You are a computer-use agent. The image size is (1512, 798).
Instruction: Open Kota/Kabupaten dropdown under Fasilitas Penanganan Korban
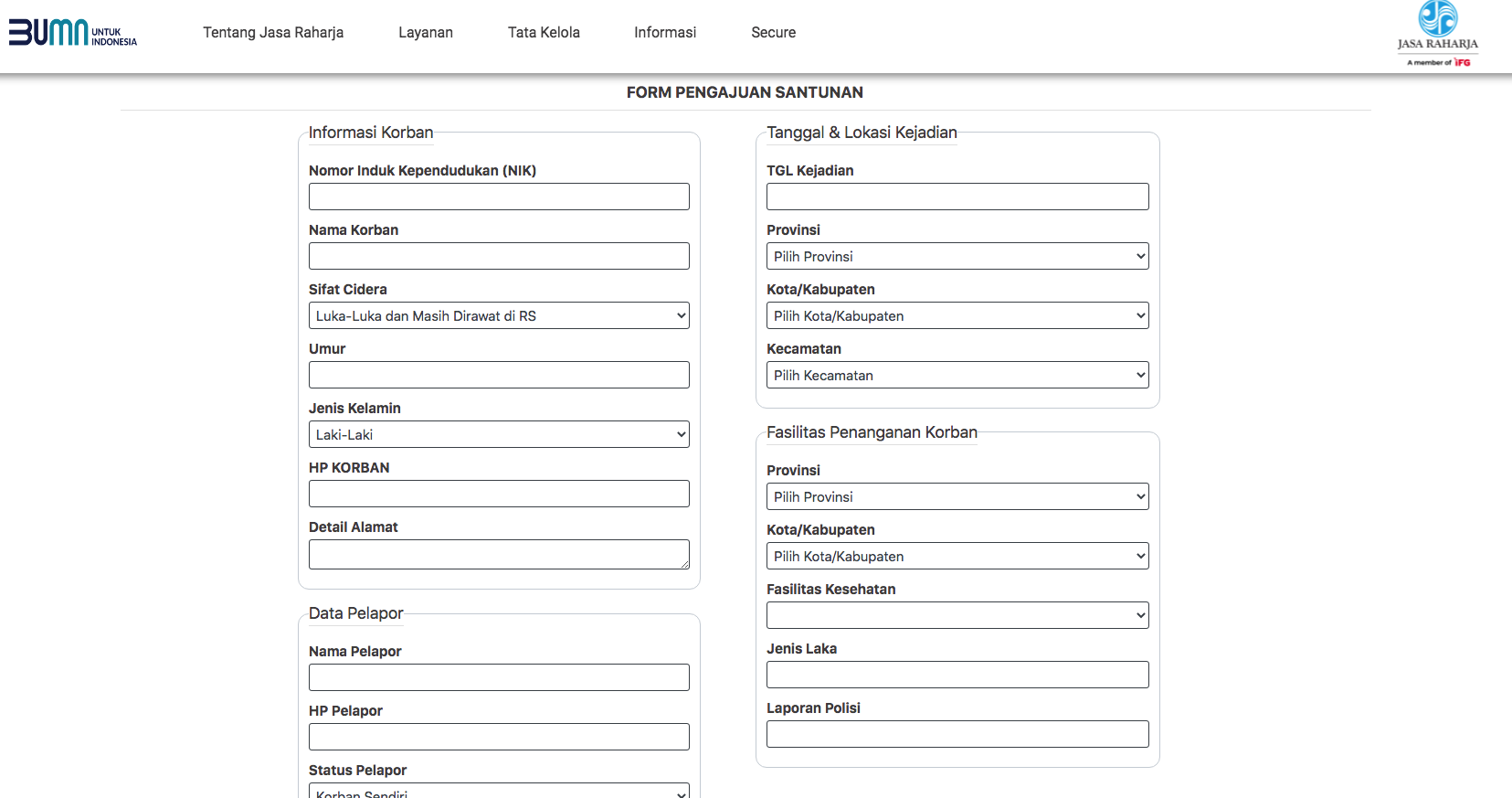click(x=957, y=556)
